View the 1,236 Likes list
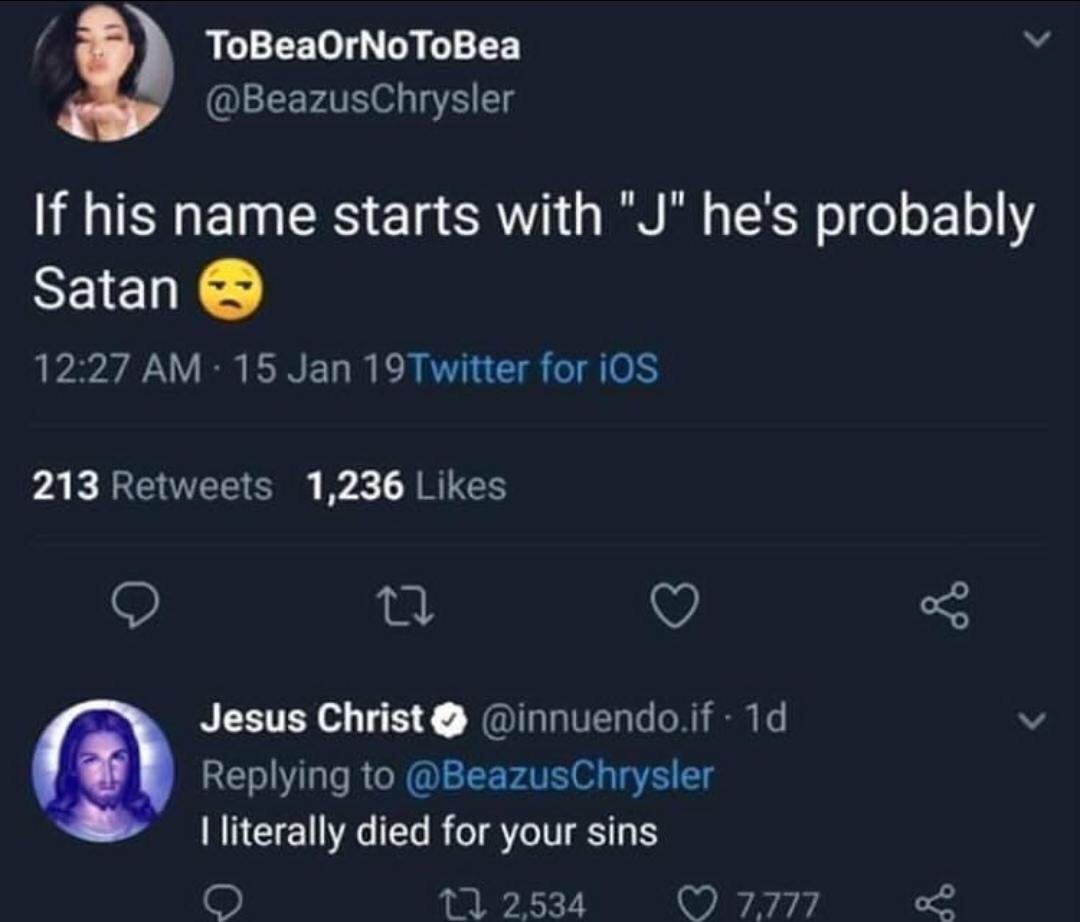Image resolution: width=1080 pixels, height=922 pixels. (406, 486)
